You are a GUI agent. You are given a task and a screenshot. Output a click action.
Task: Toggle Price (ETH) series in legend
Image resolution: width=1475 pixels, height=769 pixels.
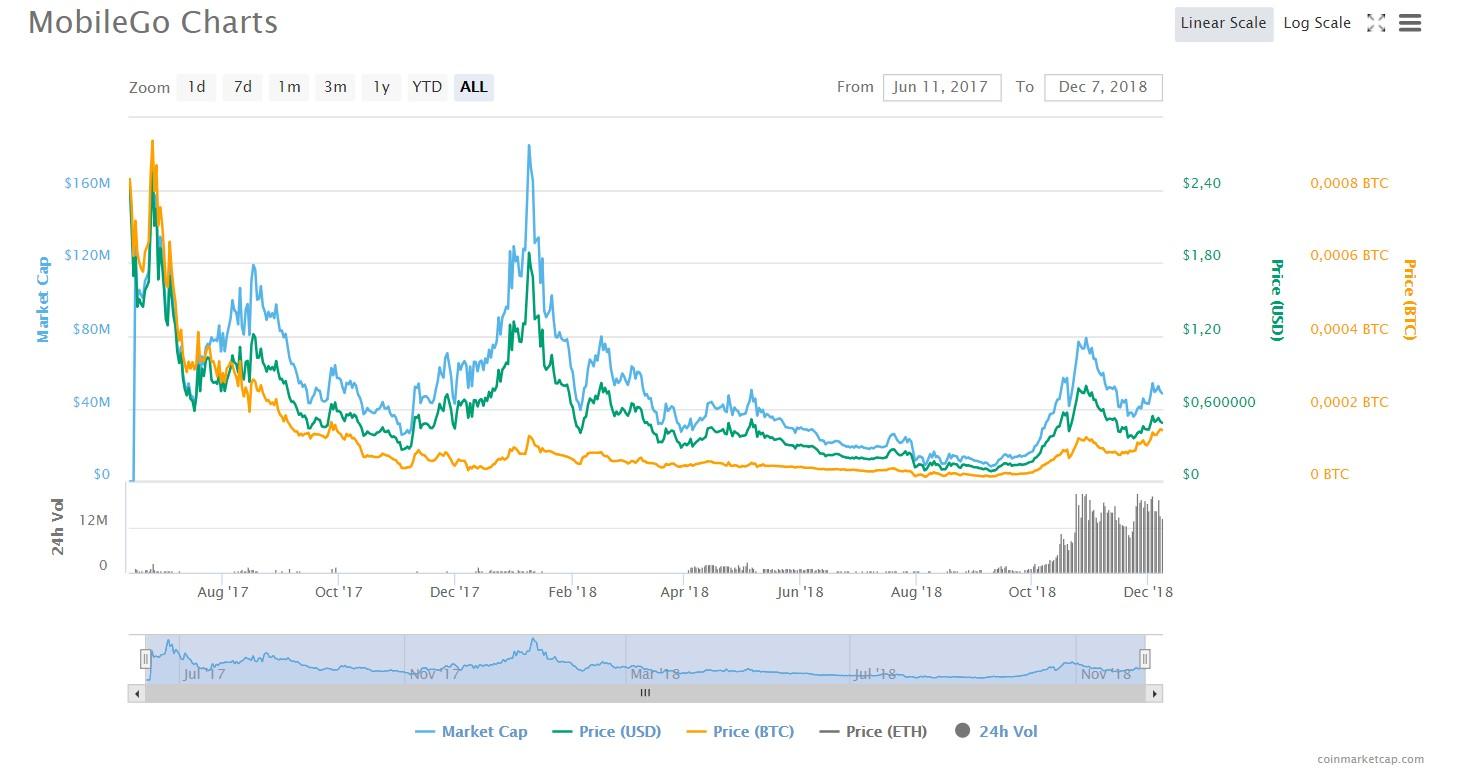pos(874,732)
